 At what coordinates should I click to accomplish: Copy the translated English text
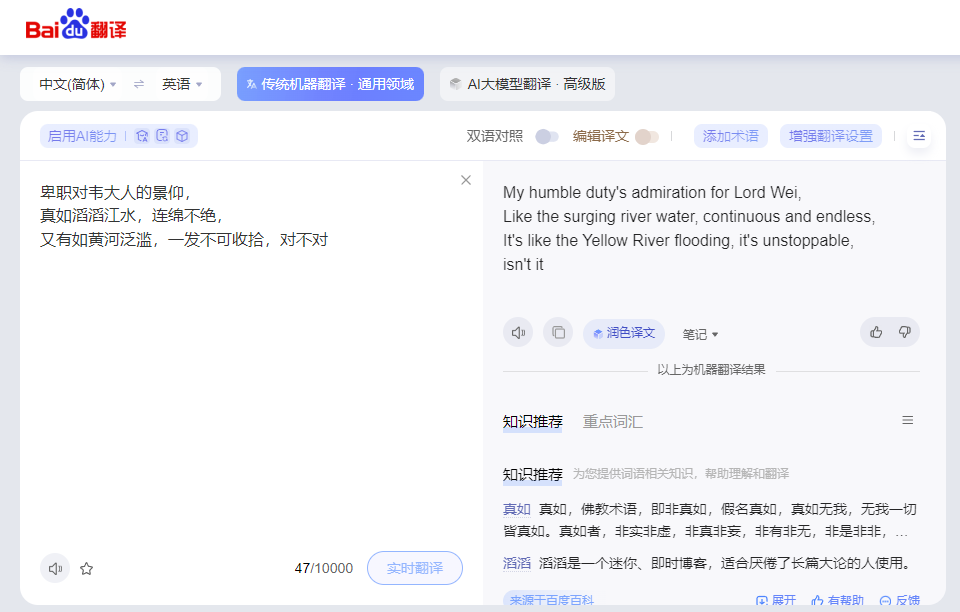pos(558,333)
